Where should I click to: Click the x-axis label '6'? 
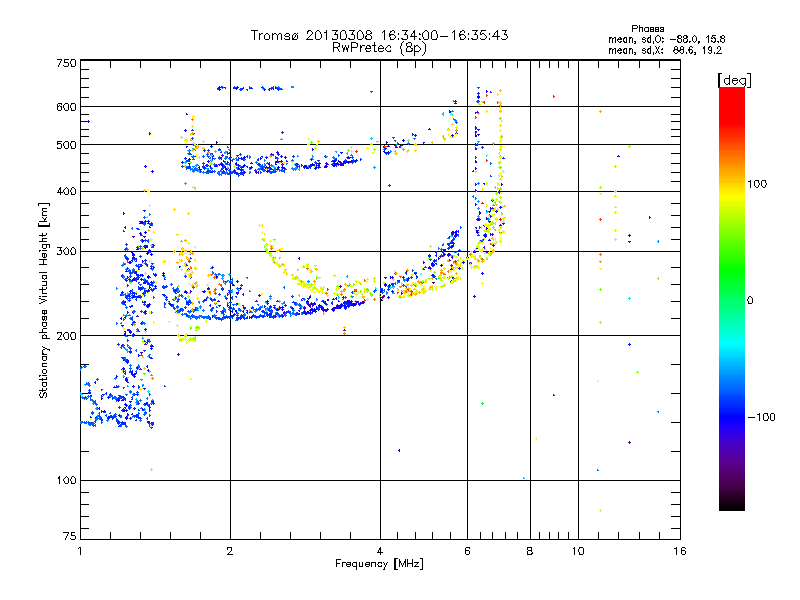[467, 551]
